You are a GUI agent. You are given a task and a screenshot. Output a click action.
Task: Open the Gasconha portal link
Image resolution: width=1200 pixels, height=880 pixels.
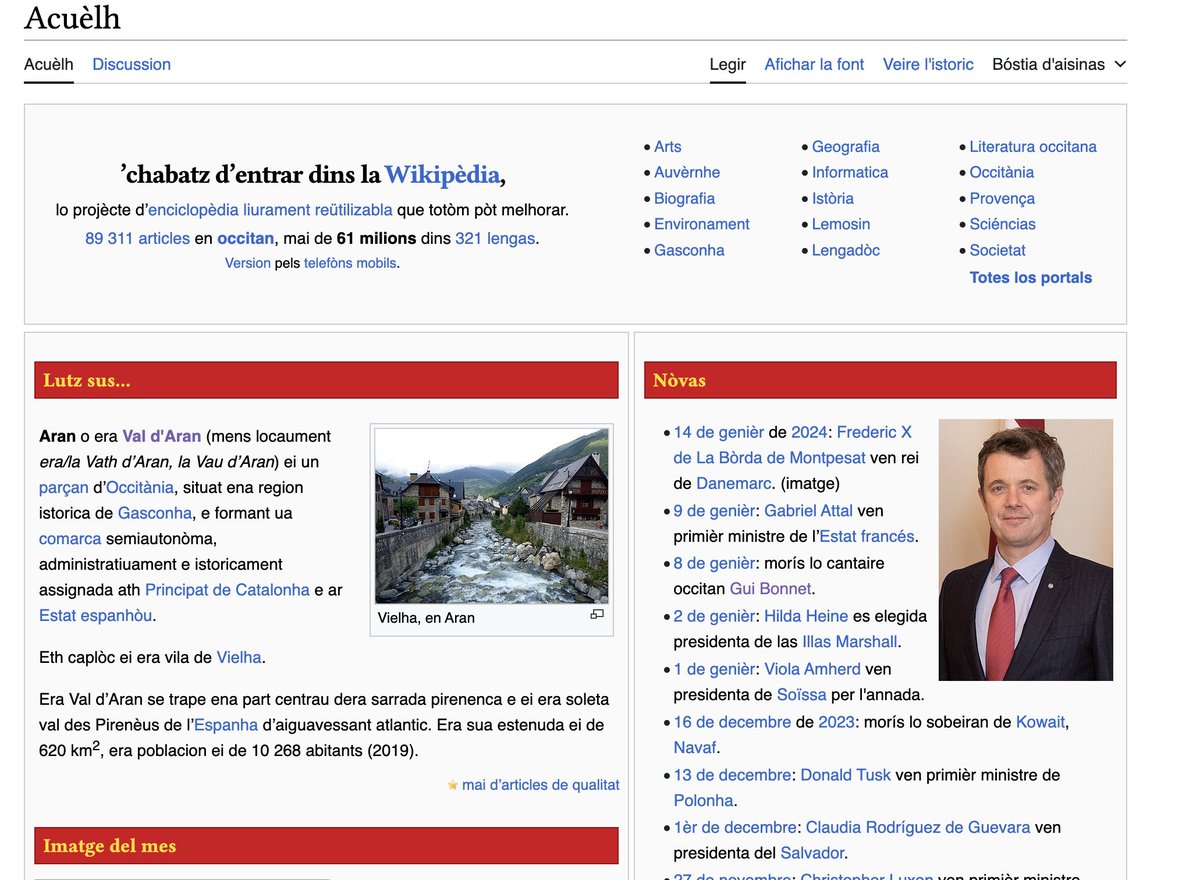click(689, 250)
